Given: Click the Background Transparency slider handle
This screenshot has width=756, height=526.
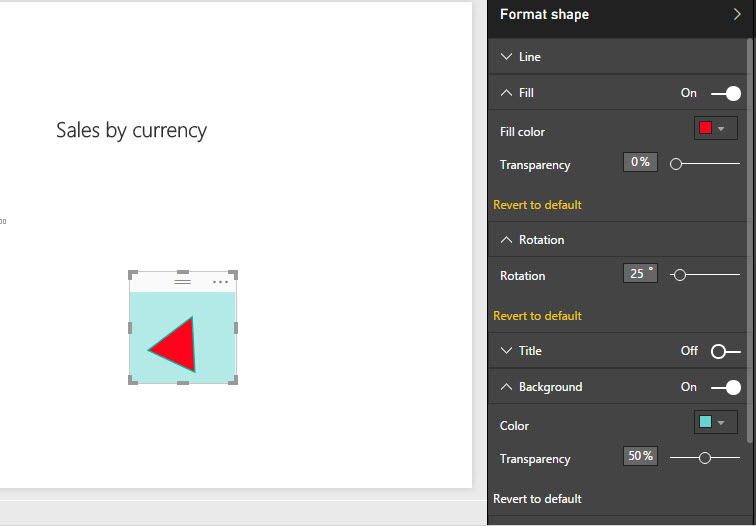Looking at the screenshot, I should click(705, 458).
